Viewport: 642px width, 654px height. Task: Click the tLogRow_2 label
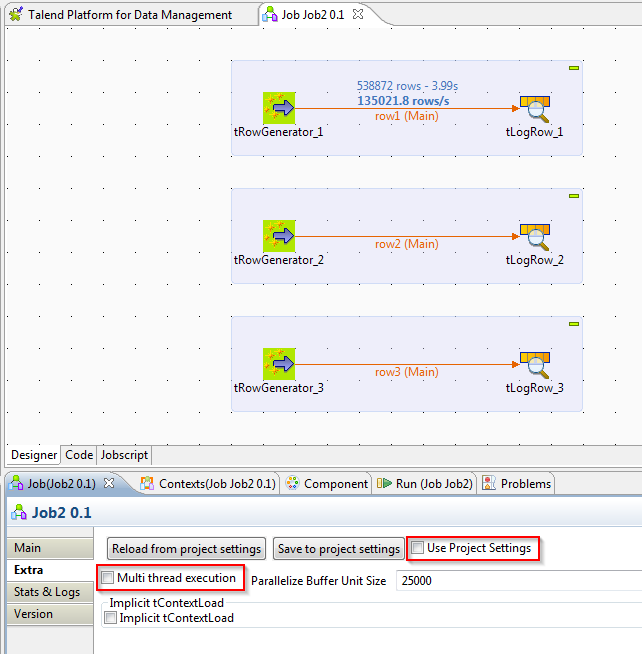[535, 260]
